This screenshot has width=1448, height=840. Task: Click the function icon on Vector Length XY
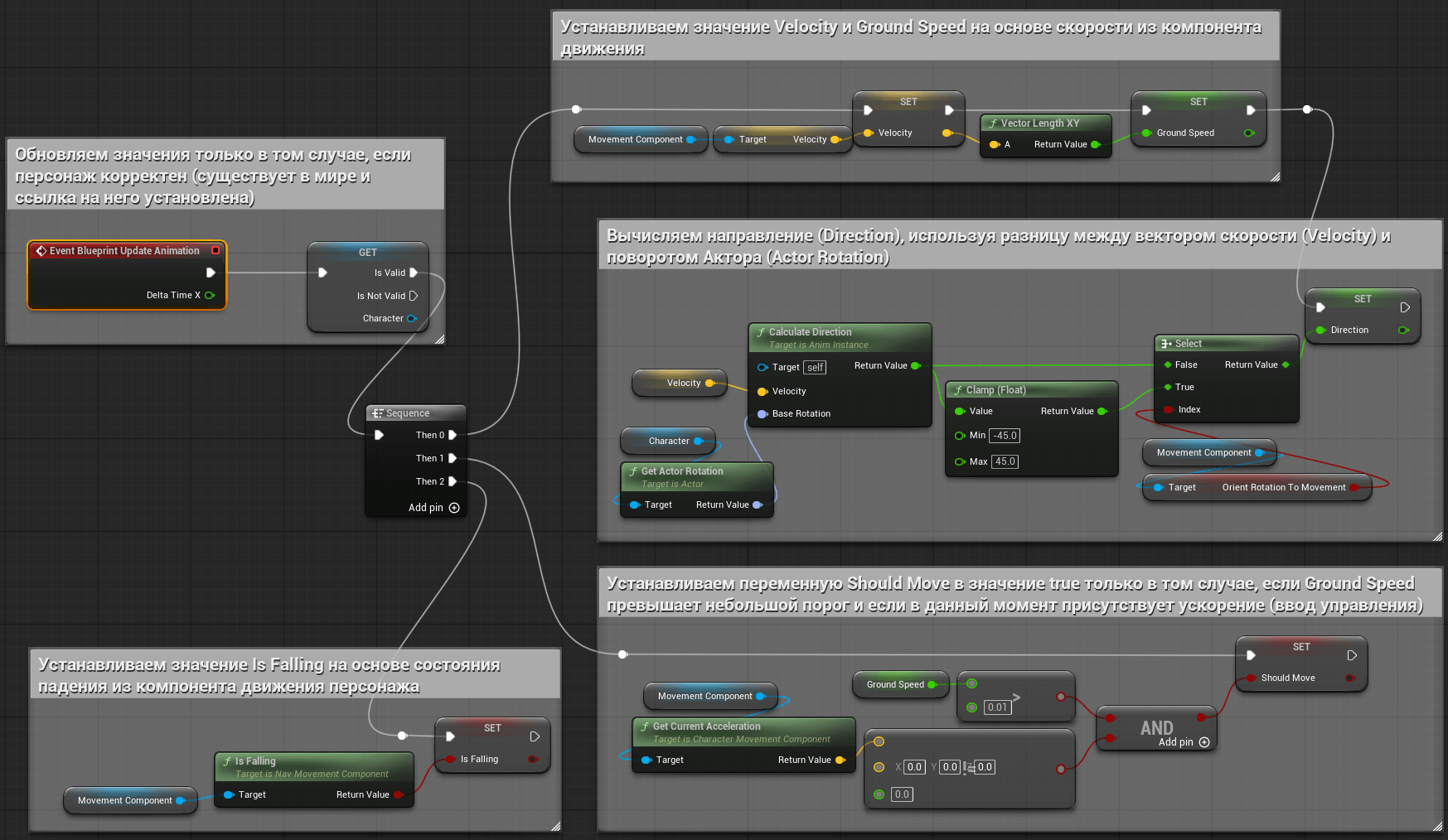coord(993,123)
